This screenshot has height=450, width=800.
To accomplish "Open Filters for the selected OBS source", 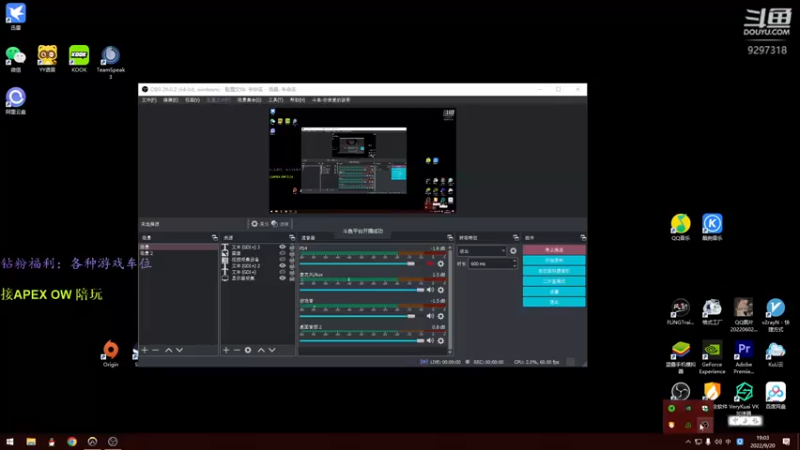I will click(x=280, y=224).
